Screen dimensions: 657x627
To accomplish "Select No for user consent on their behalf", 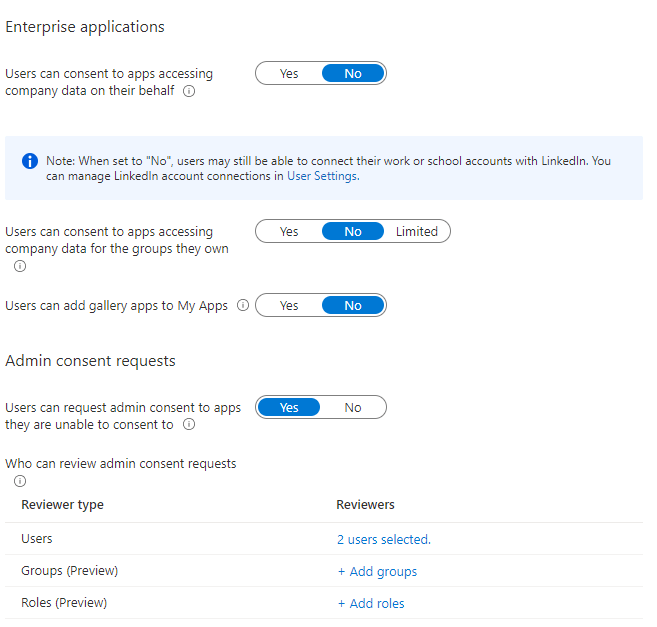I will [x=353, y=73].
